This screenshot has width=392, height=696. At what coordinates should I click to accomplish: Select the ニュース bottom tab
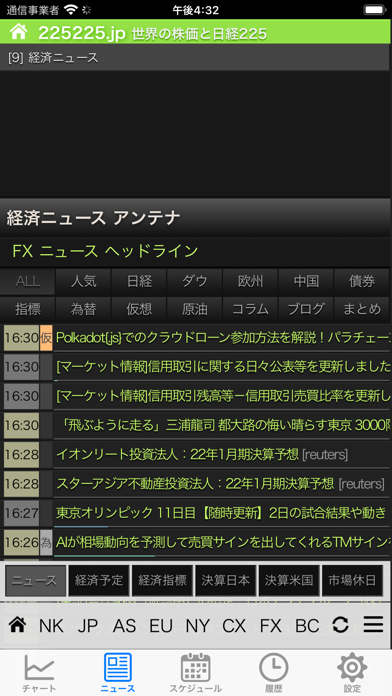pos(118,672)
